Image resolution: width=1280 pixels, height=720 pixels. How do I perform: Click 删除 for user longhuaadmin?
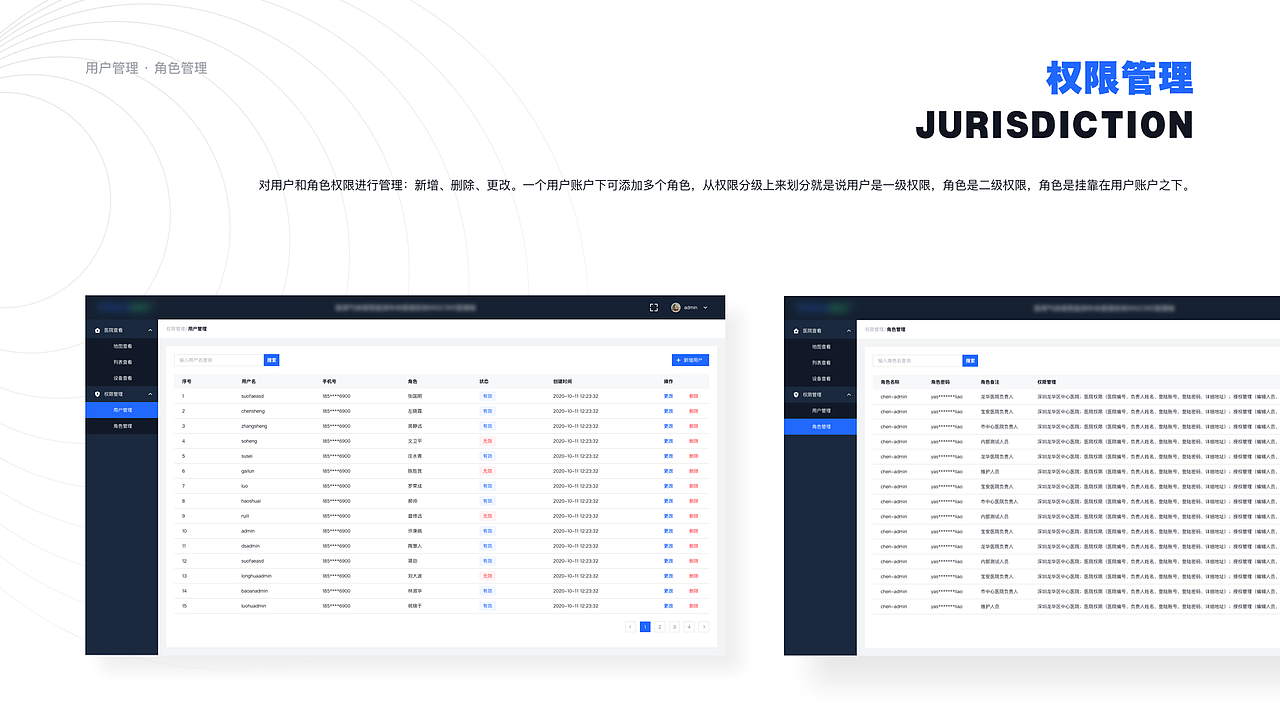693,576
